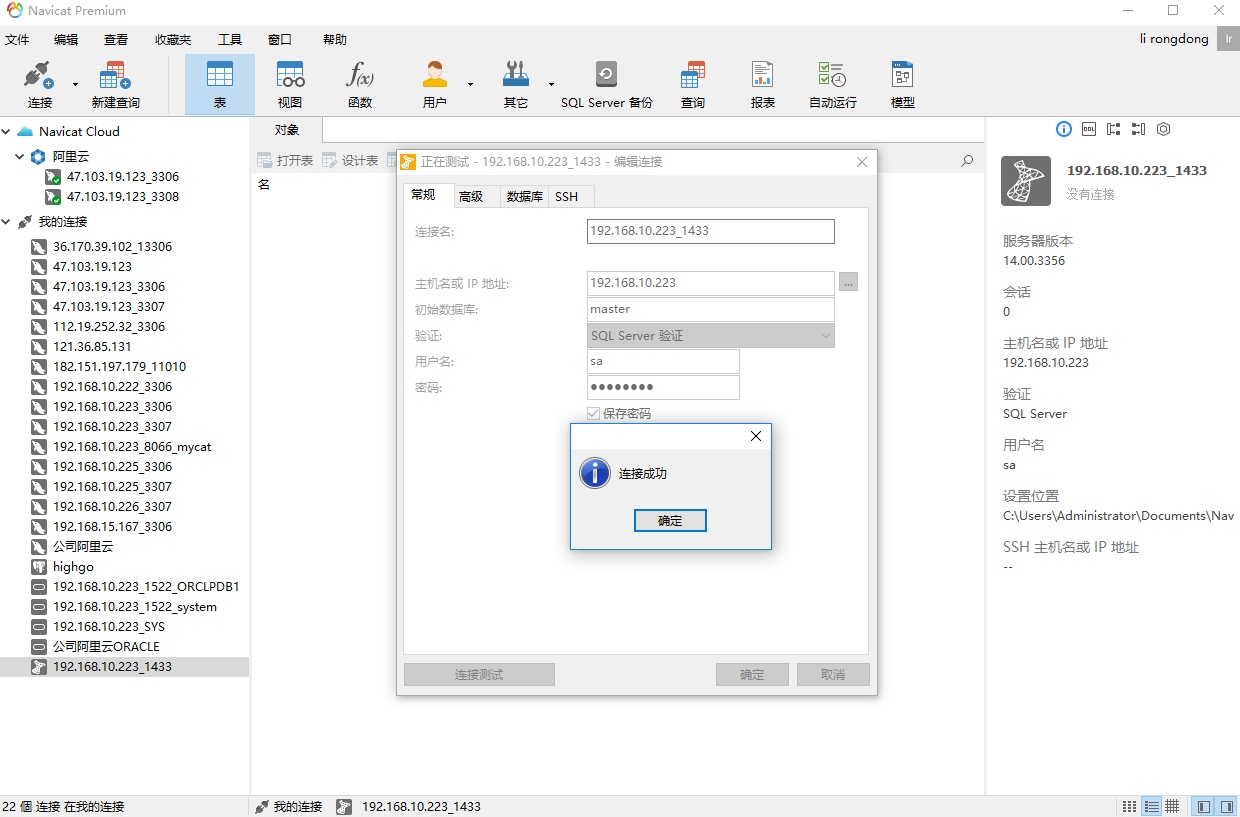The image size is (1240, 817).
Task: Toggle the 保存密码 (Save Password) checkbox
Action: click(594, 414)
